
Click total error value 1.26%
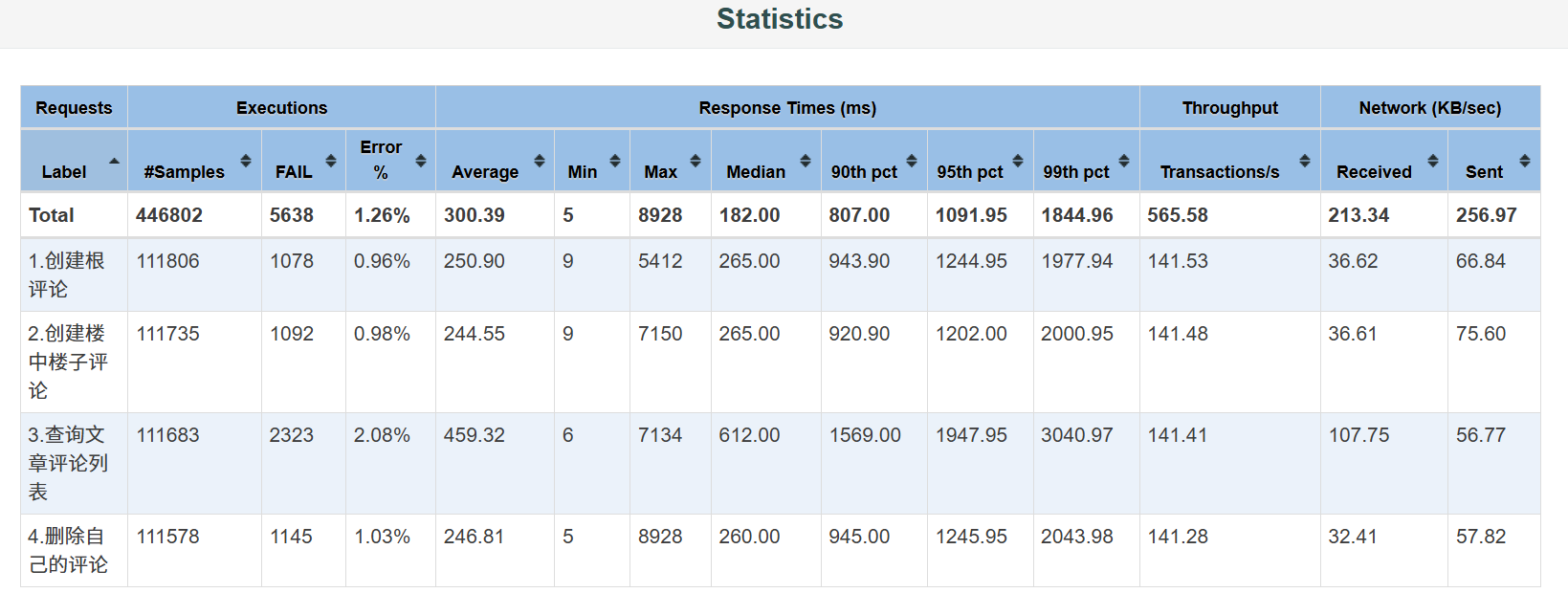click(382, 215)
